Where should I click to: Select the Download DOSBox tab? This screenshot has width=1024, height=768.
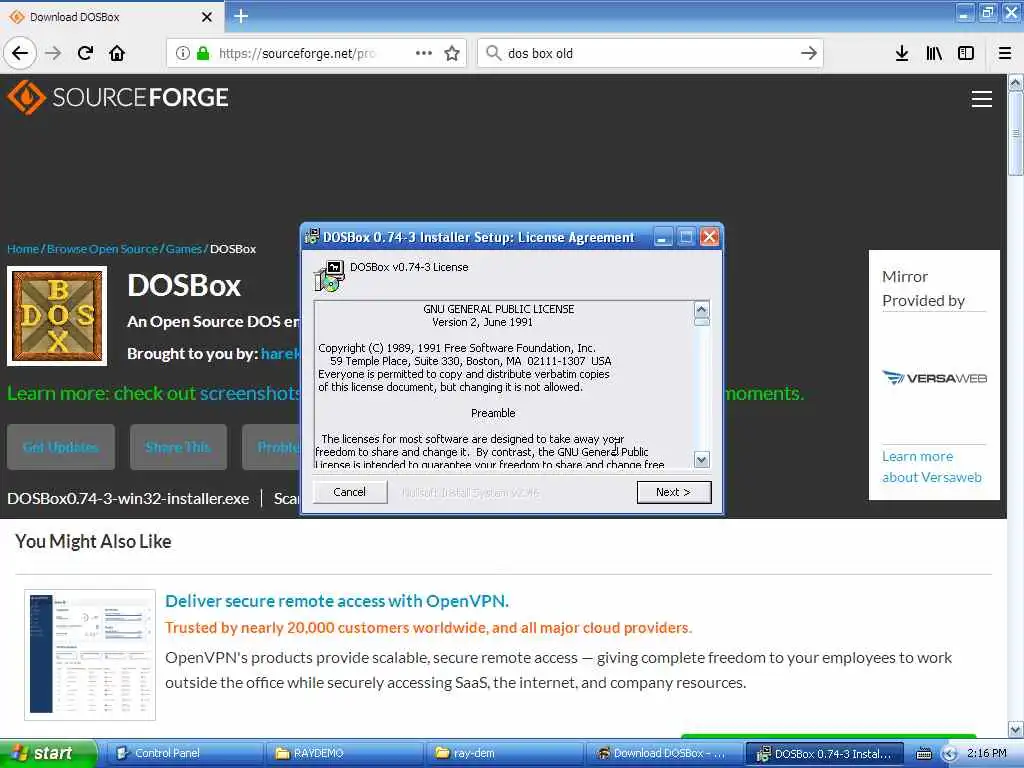pyautogui.click(x=111, y=17)
